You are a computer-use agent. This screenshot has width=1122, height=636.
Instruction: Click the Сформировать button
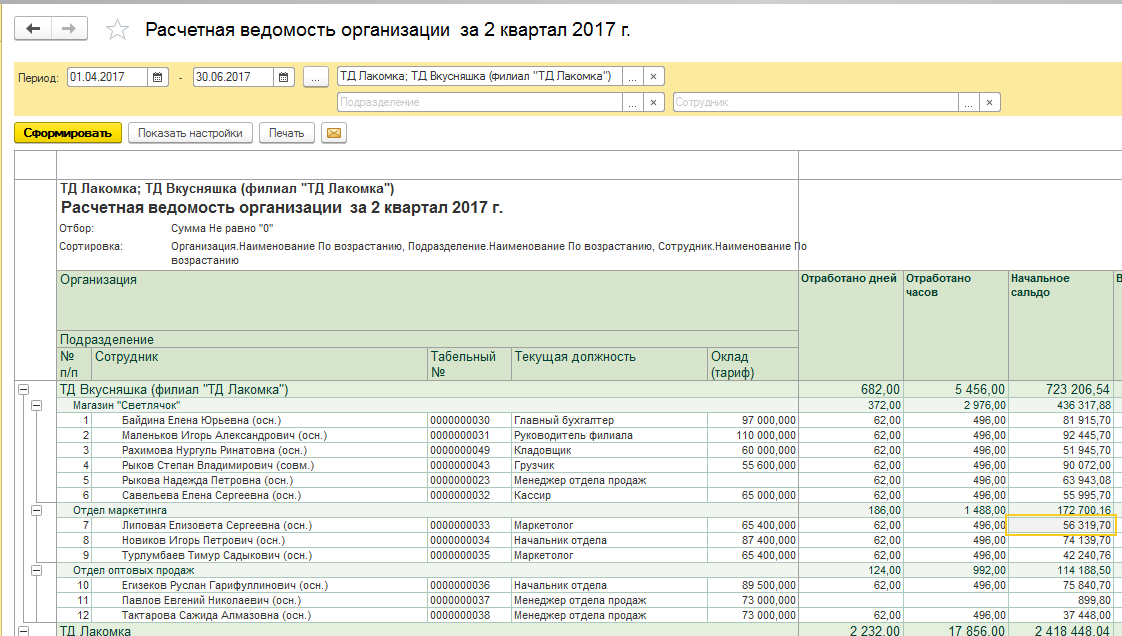[x=68, y=133]
